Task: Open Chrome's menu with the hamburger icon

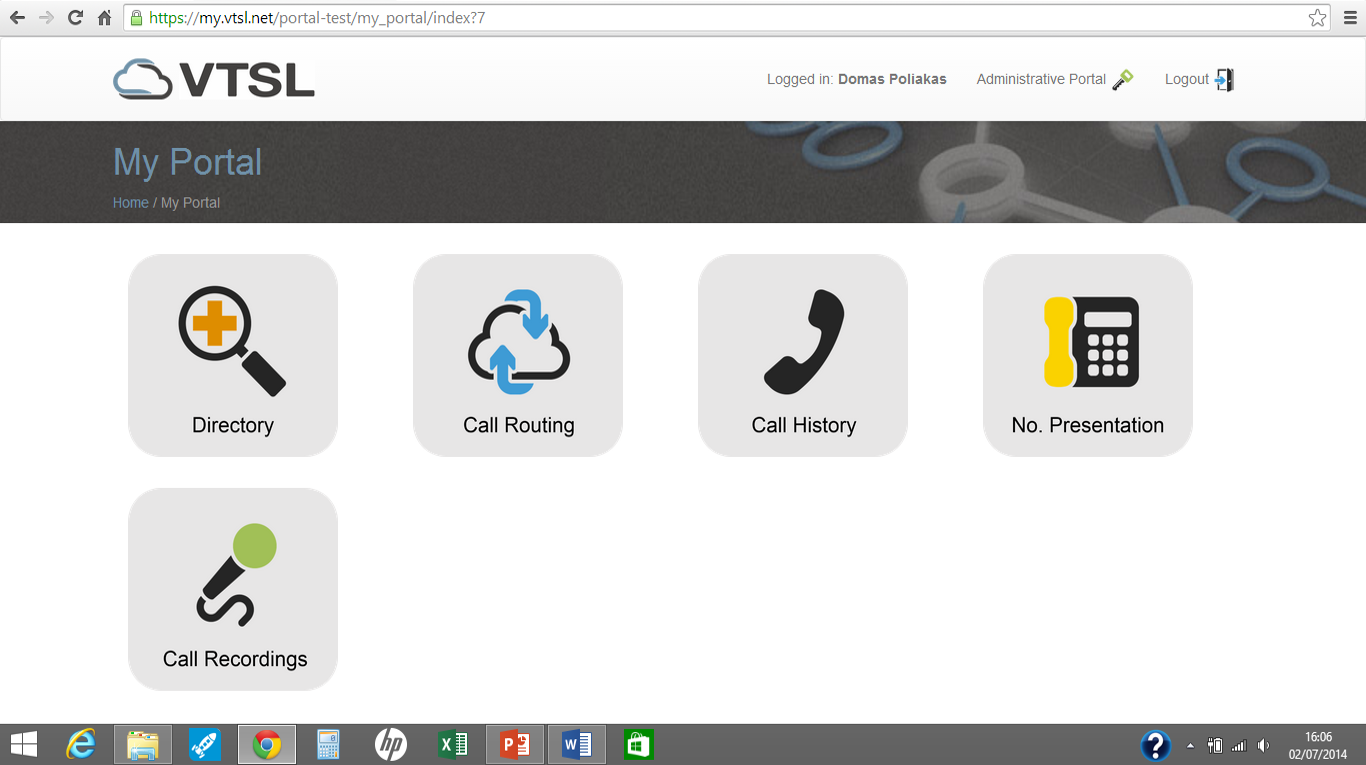Action: (1348, 17)
